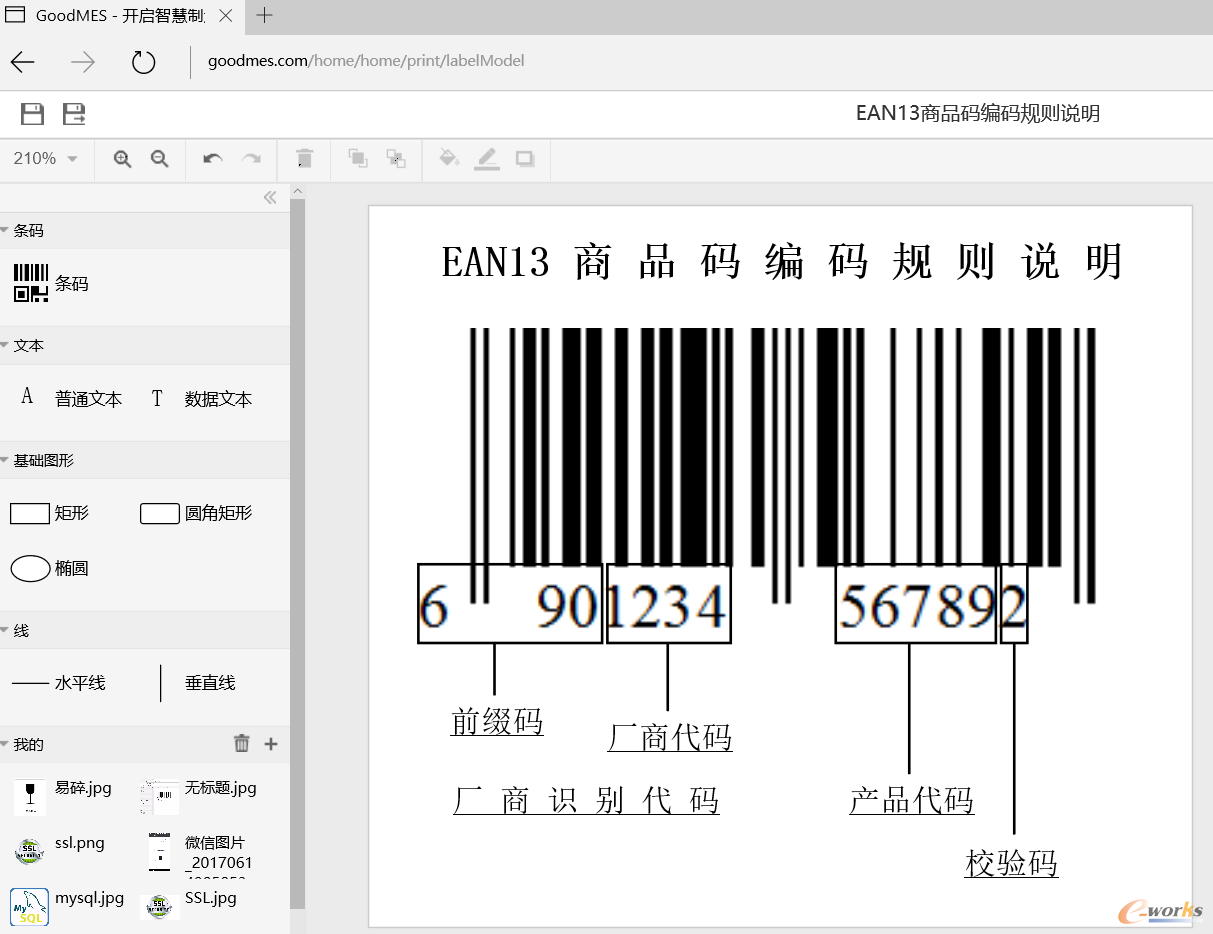
Task: Select the 微信图片 image thumbnail
Action: click(x=160, y=852)
